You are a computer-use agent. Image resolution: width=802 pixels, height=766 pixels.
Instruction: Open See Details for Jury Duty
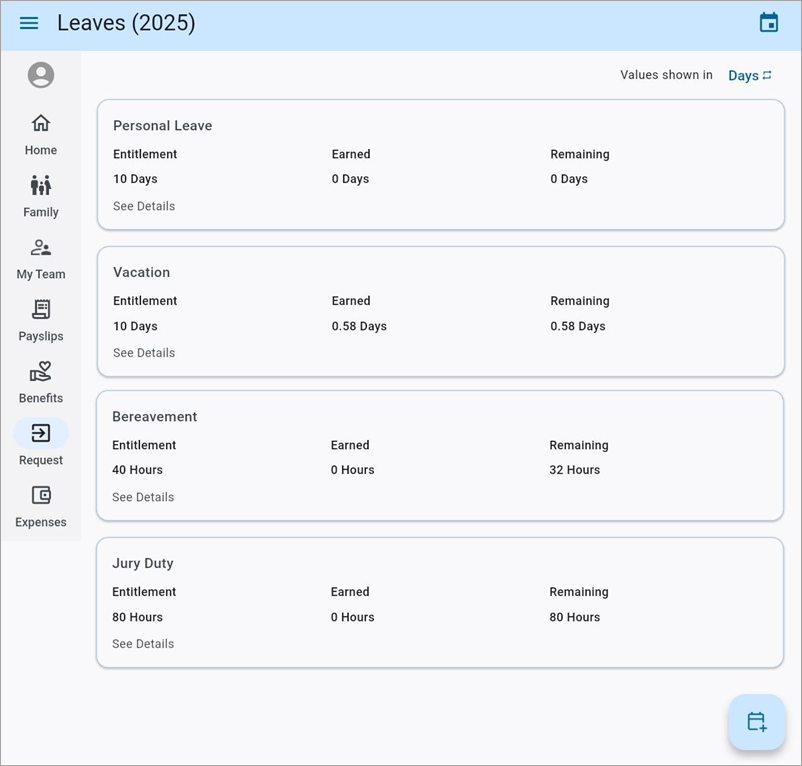click(x=143, y=644)
